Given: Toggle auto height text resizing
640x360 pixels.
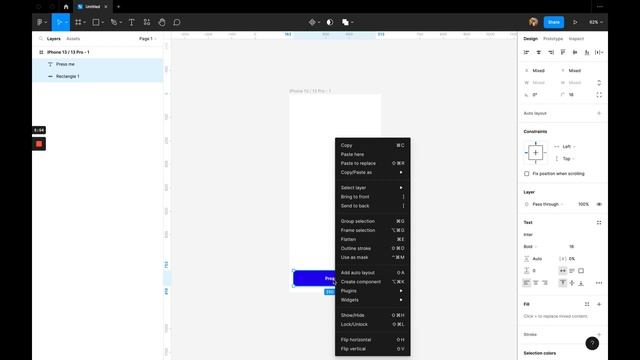Looking at the screenshot, I should point(572,271).
